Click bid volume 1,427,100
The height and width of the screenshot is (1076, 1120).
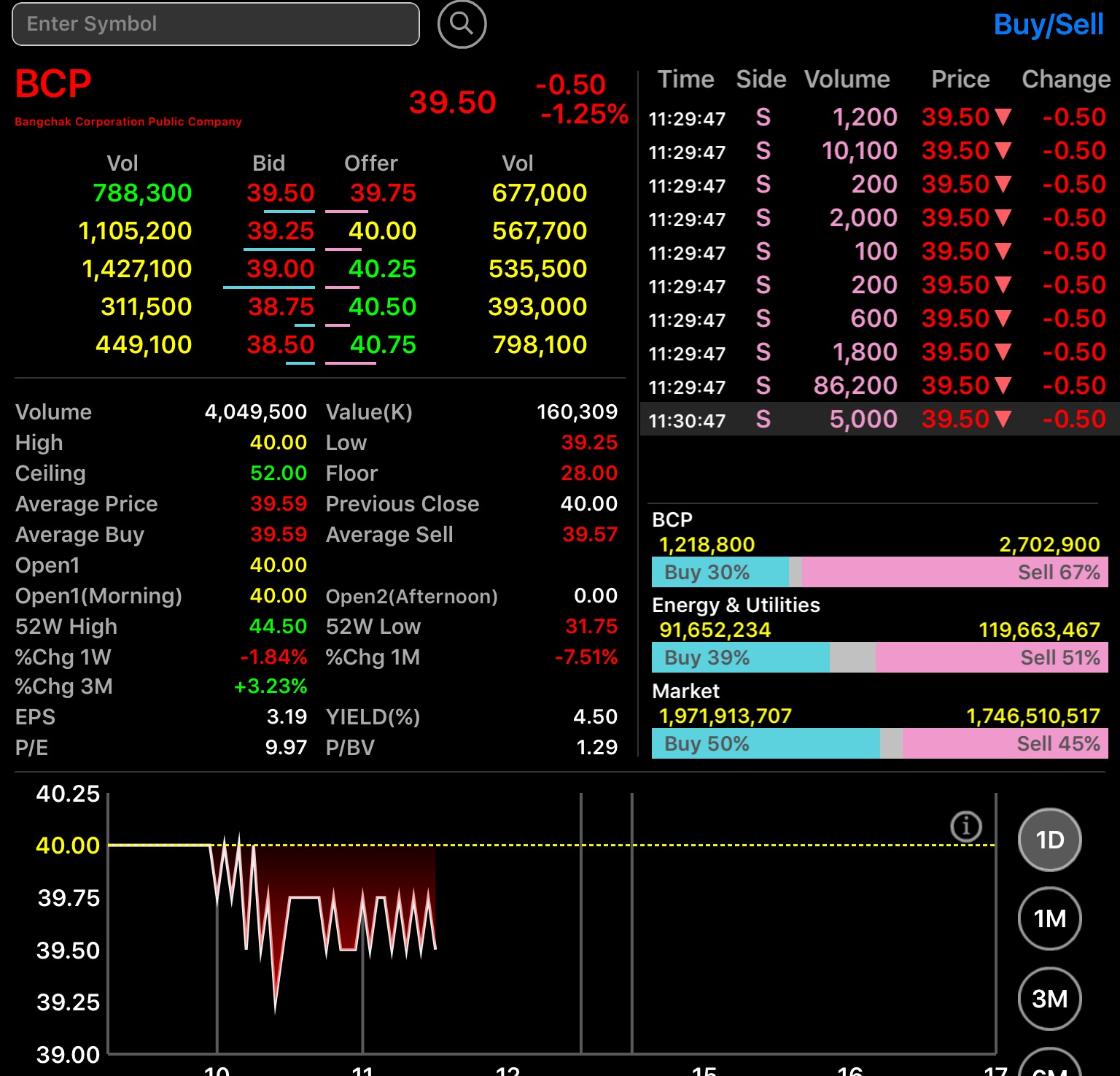point(136,268)
